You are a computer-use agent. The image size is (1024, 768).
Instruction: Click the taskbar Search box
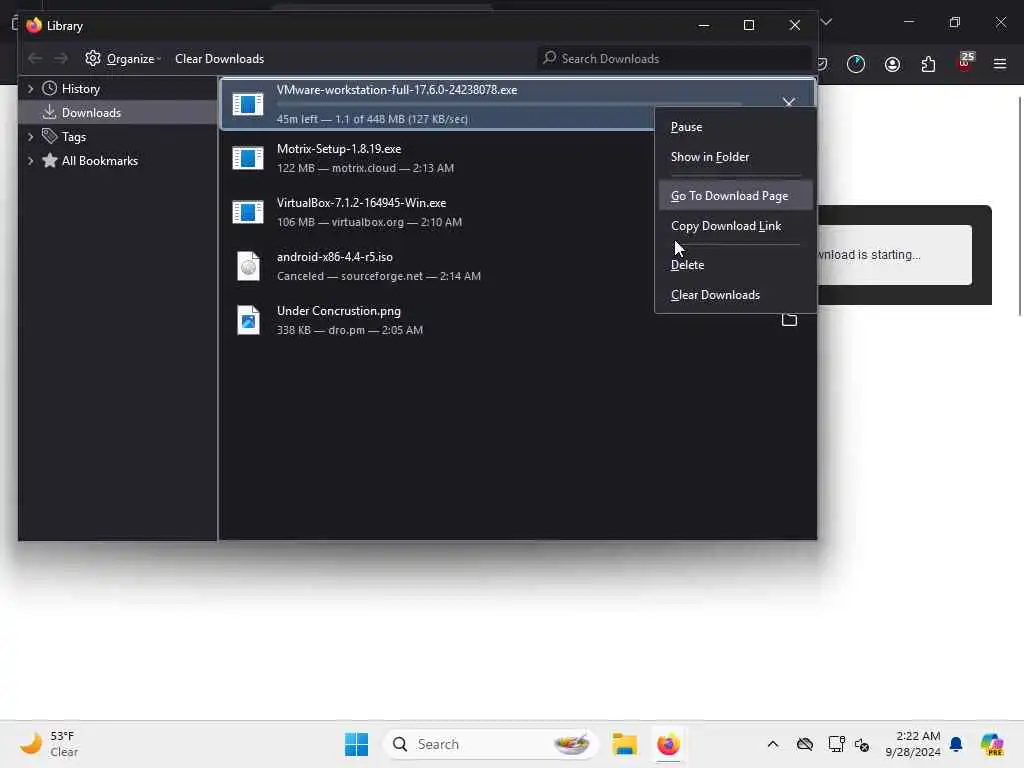(x=490, y=744)
